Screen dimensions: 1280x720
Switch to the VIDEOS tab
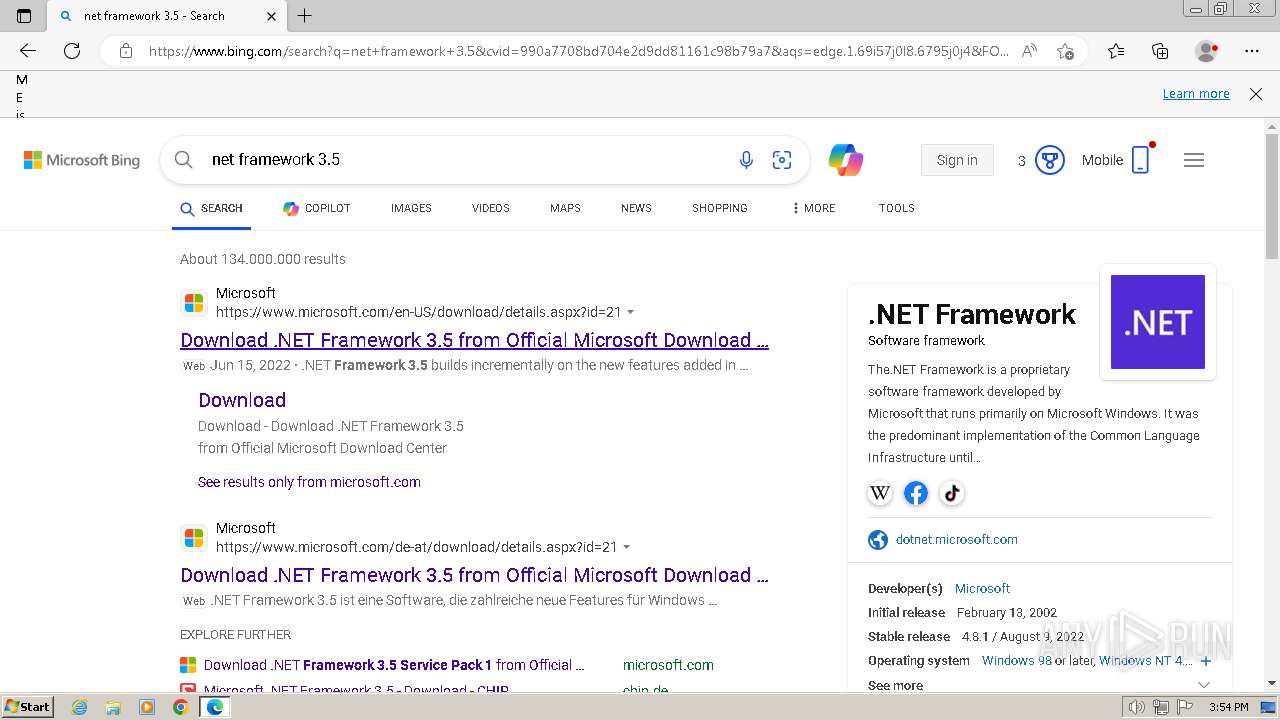[x=491, y=208]
